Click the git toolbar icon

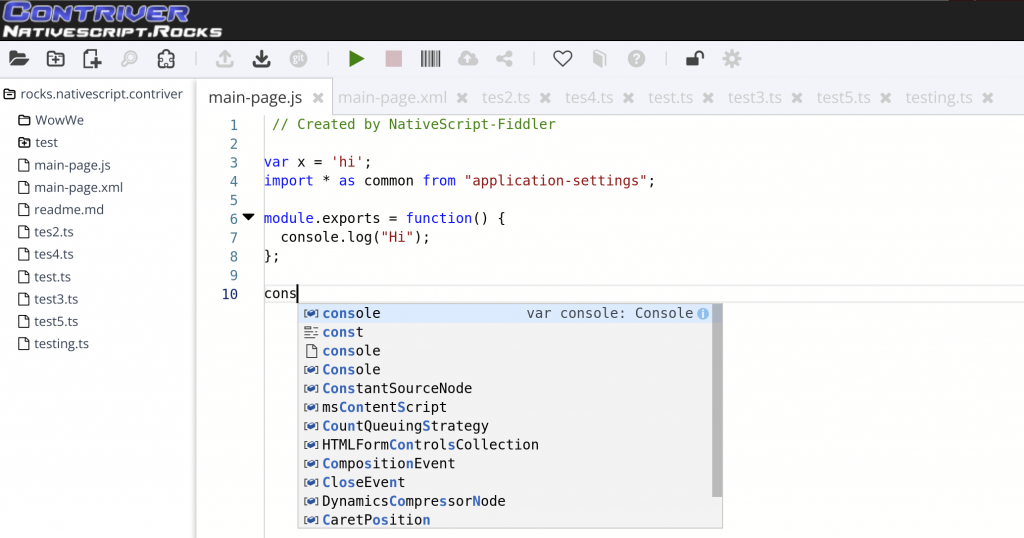click(x=298, y=59)
